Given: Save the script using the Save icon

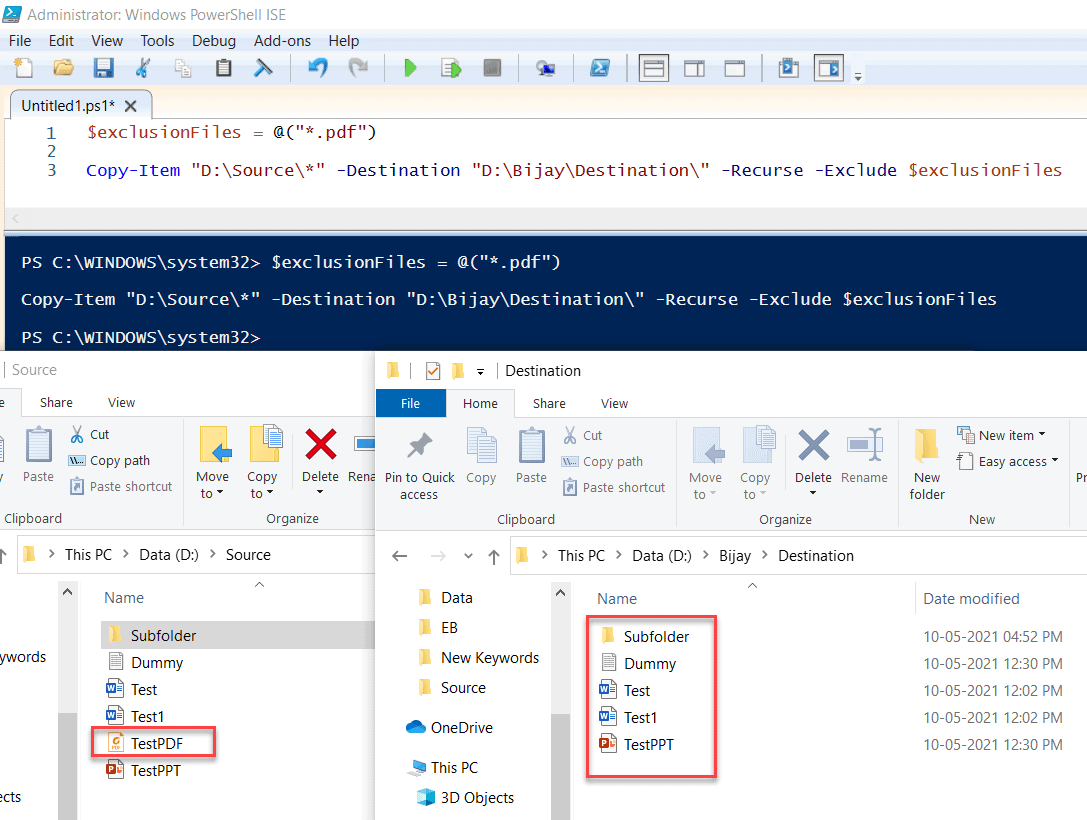Looking at the screenshot, I should pos(103,68).
